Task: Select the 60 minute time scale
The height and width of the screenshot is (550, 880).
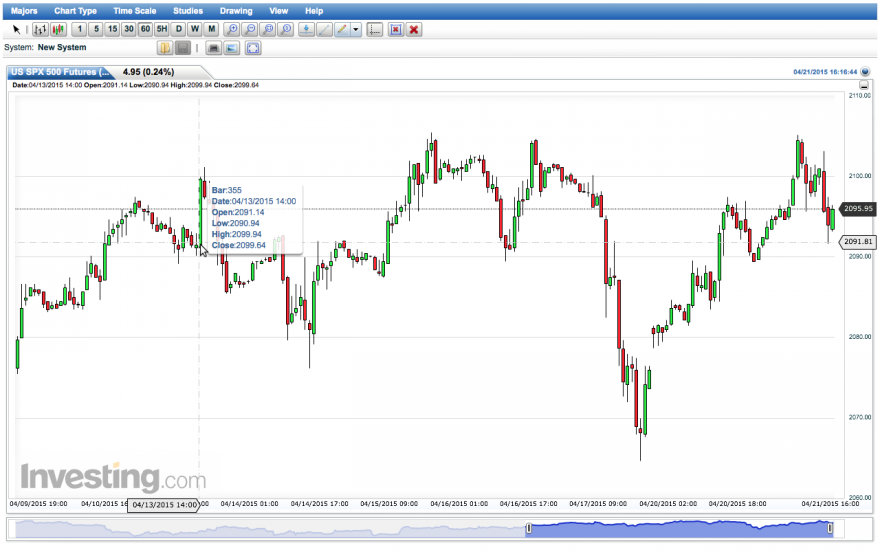Action: pos(145,29)
